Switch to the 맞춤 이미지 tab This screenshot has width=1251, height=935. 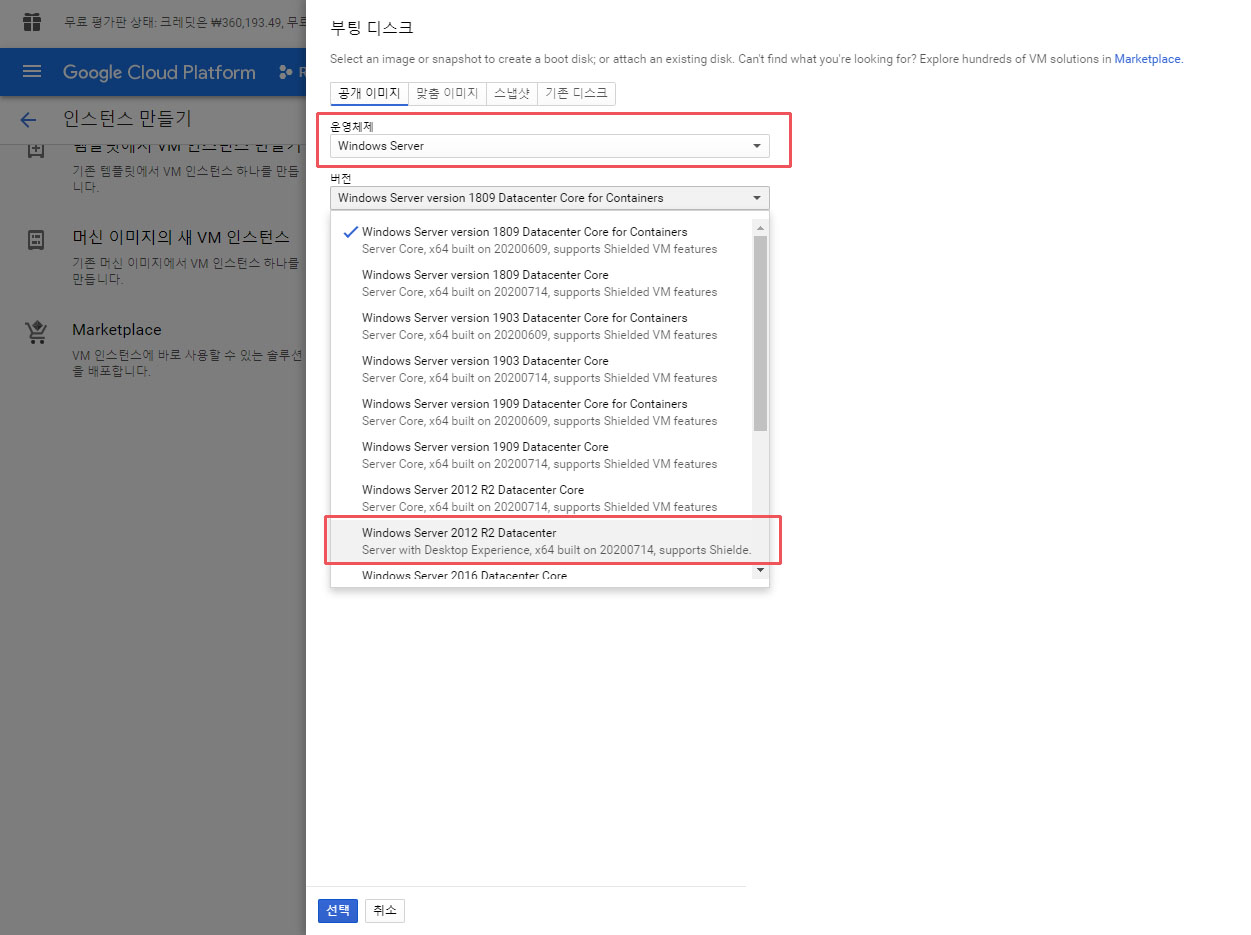[x=447, y=94]
